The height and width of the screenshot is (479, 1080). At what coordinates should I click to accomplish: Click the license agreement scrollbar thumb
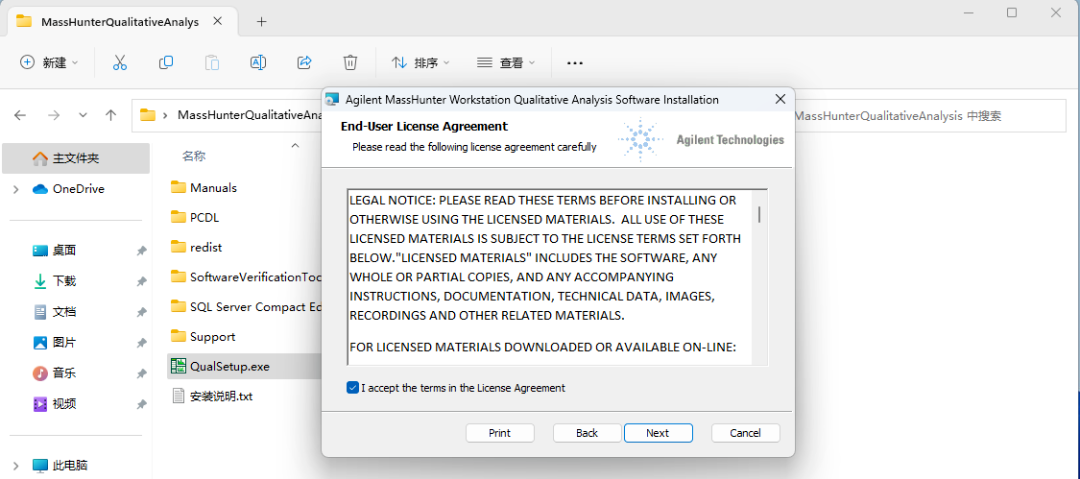coord(760,214)
